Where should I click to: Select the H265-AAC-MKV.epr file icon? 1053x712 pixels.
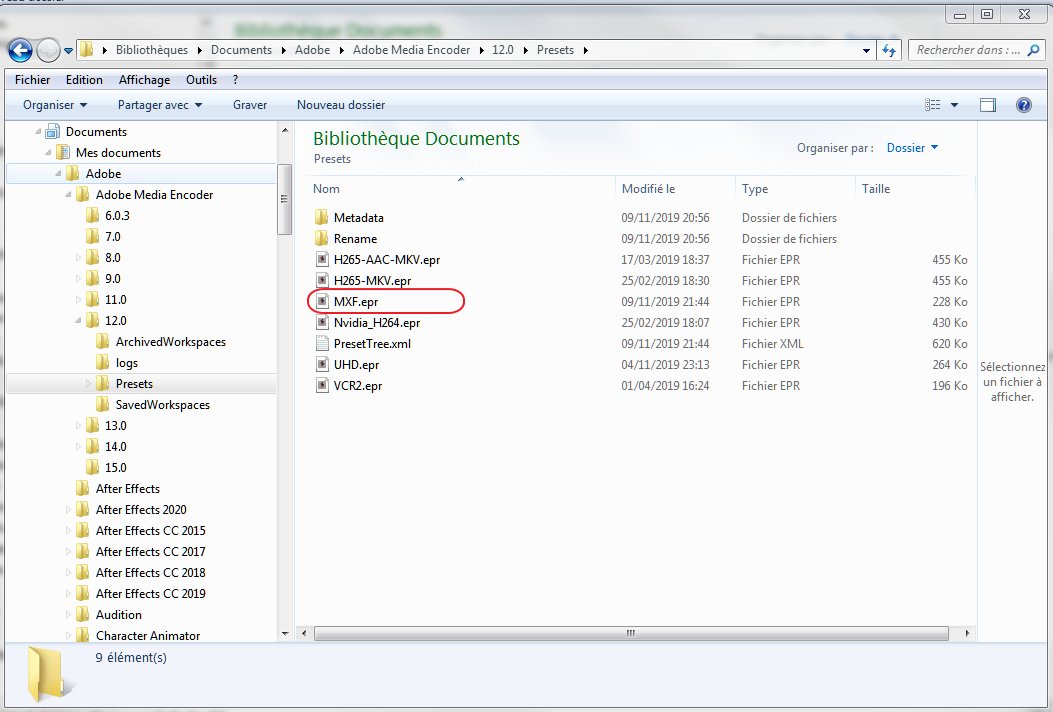(322, 259)
